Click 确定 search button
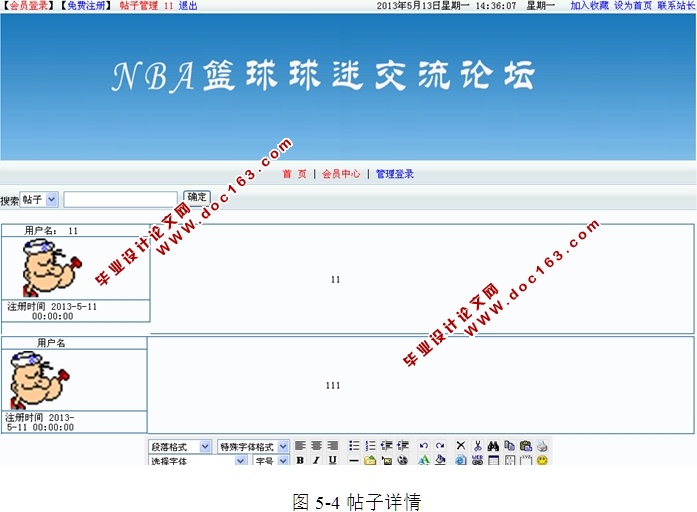697x512 pixels. point(196,197)
